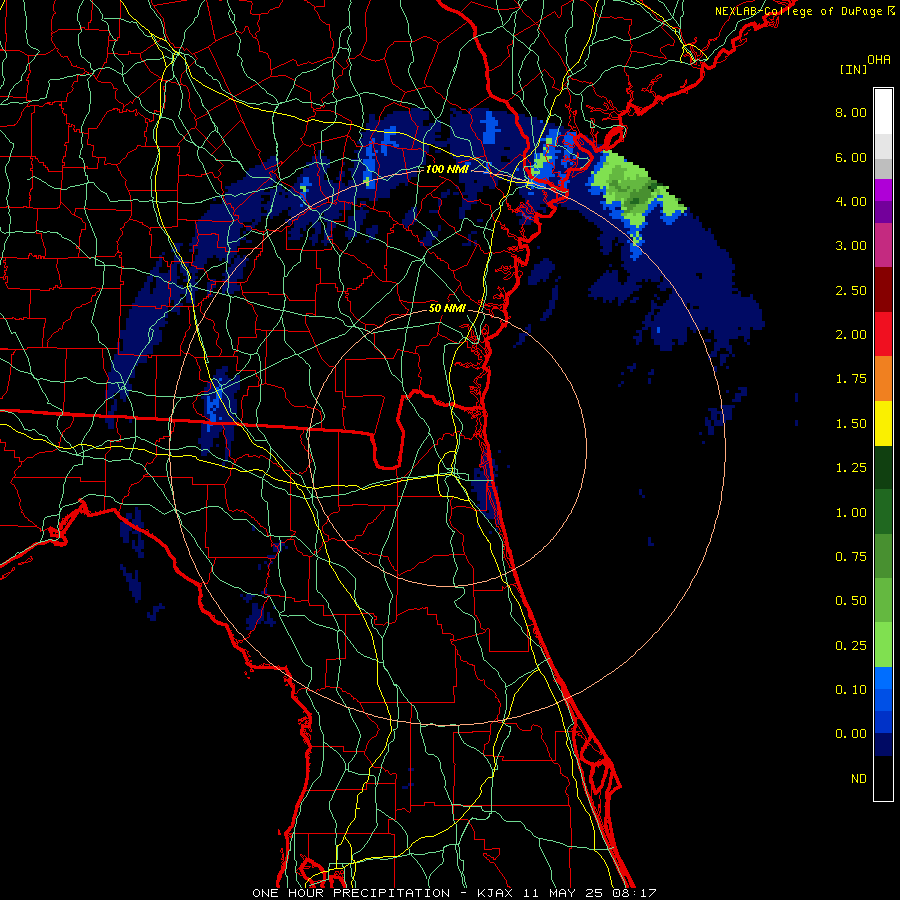The width and height of the screenshot is (900, 900).
Task: Click the [IN] units label
Action: (x=853, y=69)
